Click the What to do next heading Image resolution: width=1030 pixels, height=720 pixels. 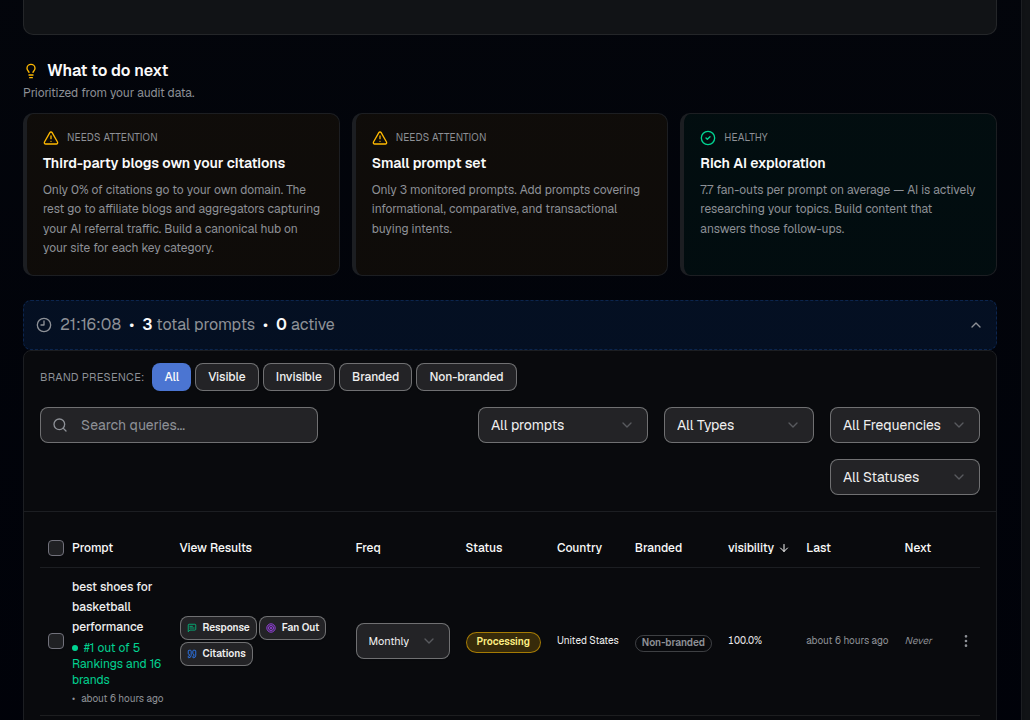[x=108, y=70]
